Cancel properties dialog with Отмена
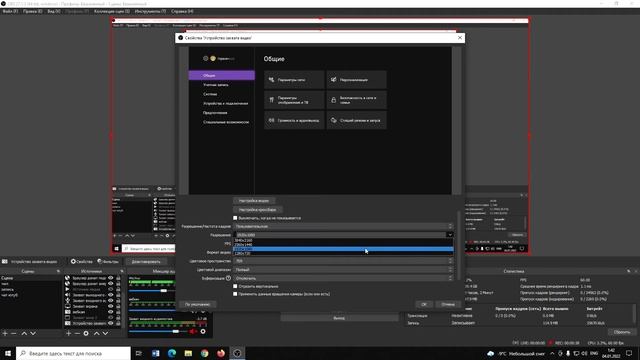This screenshot has width=640, height=360. (448, 304)
